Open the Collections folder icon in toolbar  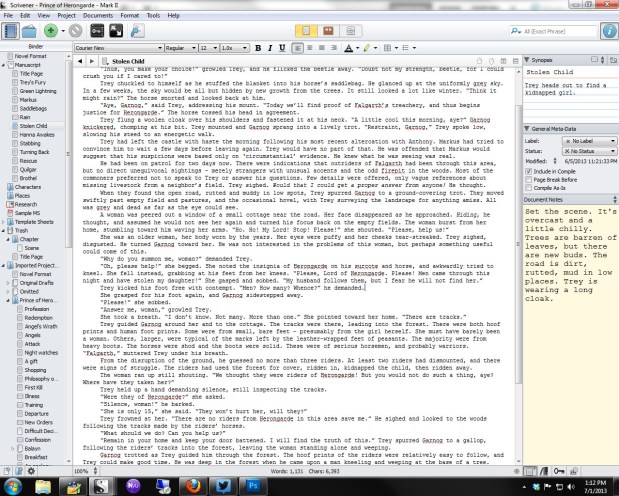[29, 31]
